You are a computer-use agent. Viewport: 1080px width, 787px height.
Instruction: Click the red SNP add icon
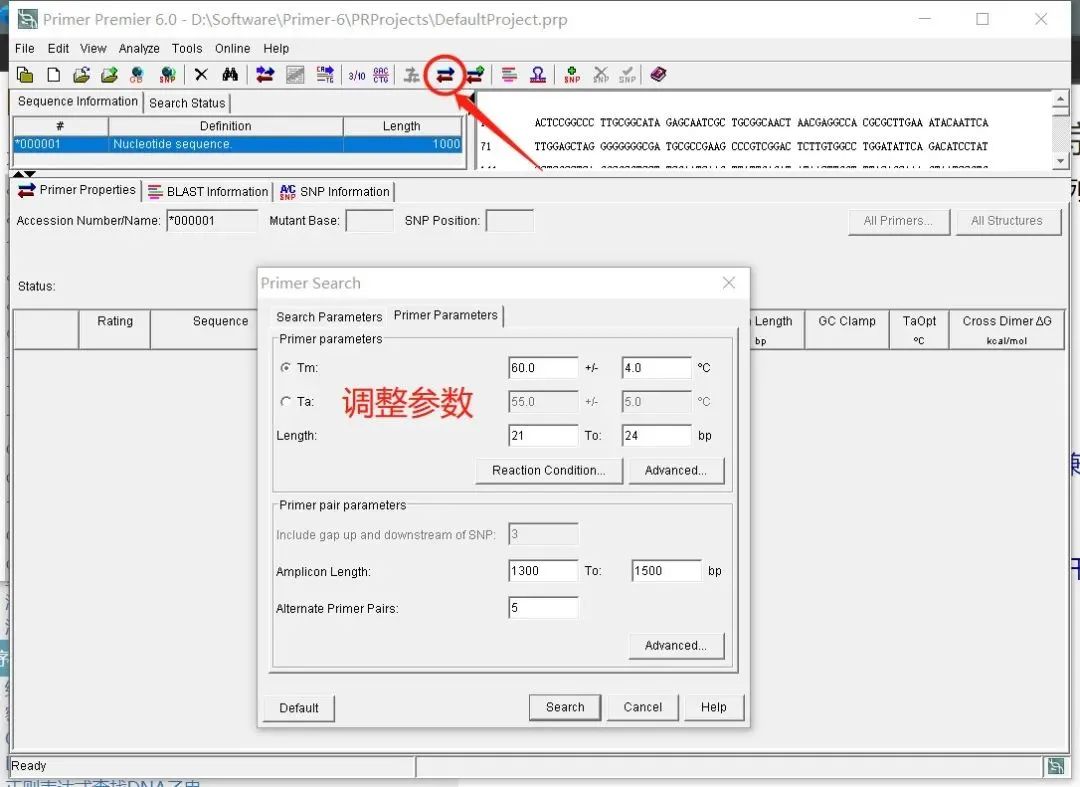572,74
